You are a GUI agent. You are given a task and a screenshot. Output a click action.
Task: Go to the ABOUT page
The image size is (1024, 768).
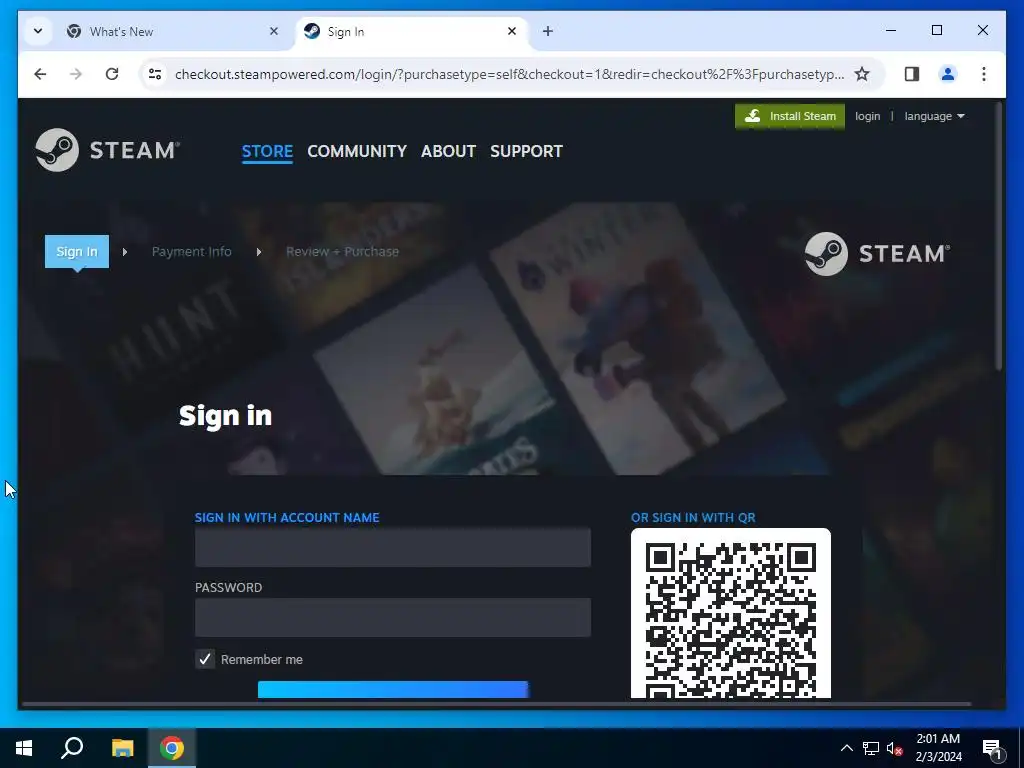pos(448,151)
